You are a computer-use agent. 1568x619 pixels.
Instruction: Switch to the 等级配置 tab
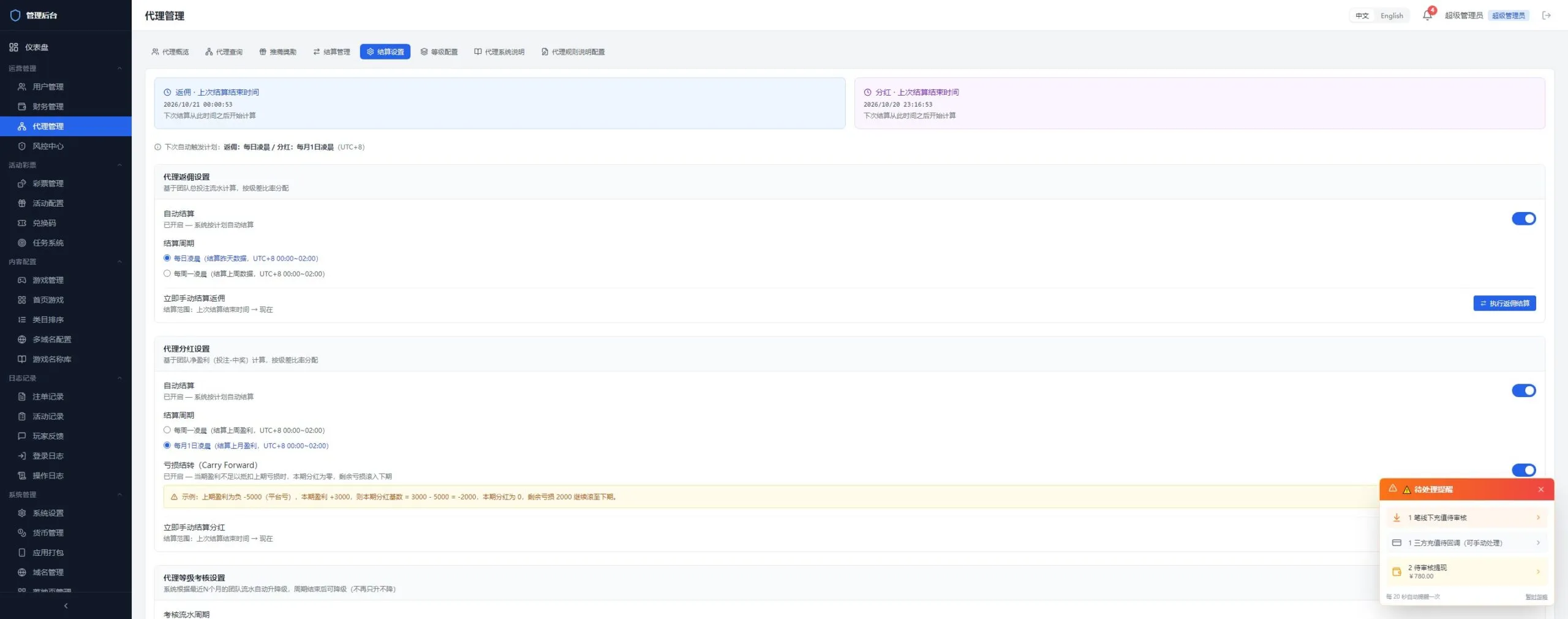439,52
